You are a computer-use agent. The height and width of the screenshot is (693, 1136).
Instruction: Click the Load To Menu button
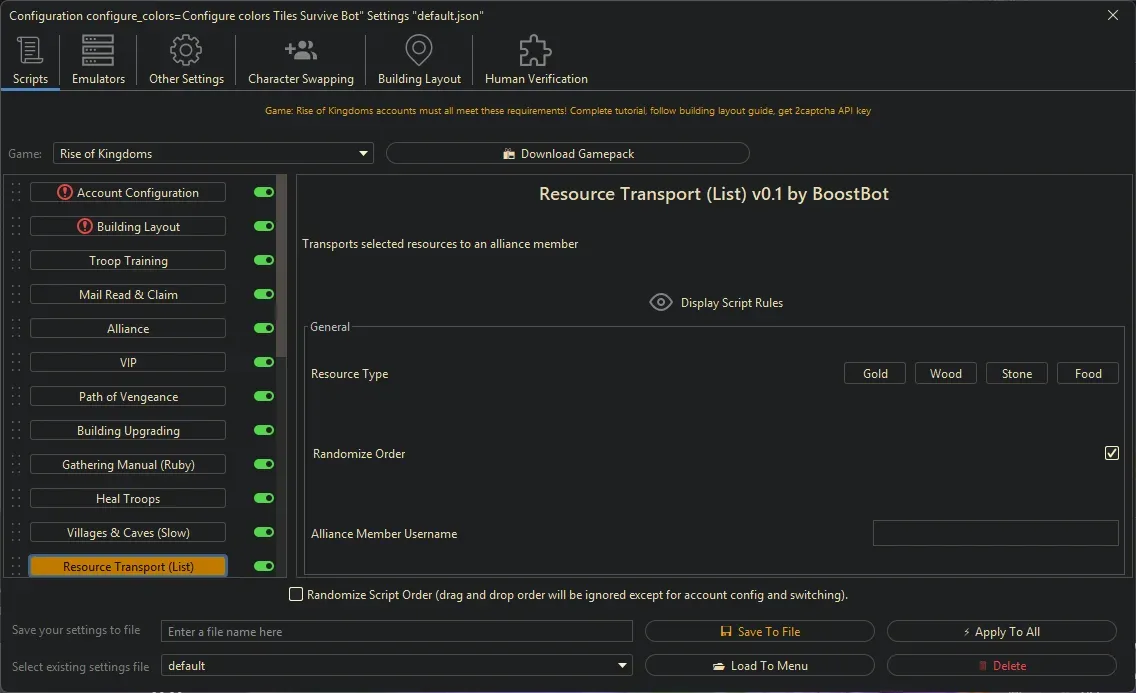pyautogui.click(x=760, y=665)
